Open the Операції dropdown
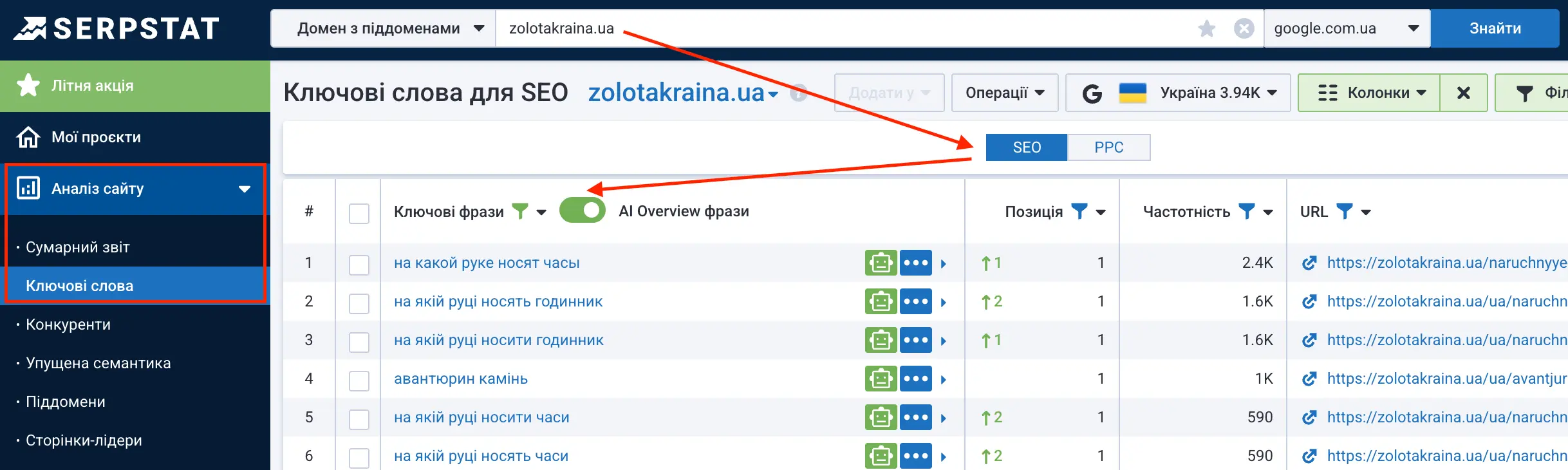This screenshot has height=470, width=1568. point(1005,93)
